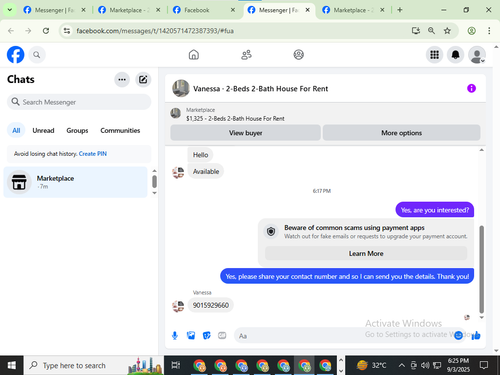Click the message text field Aa
500x375 pixels.
pos(343,336)
